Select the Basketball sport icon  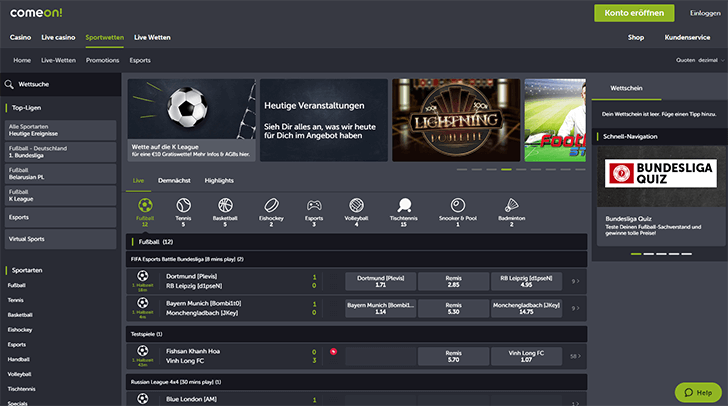(225, 205)
